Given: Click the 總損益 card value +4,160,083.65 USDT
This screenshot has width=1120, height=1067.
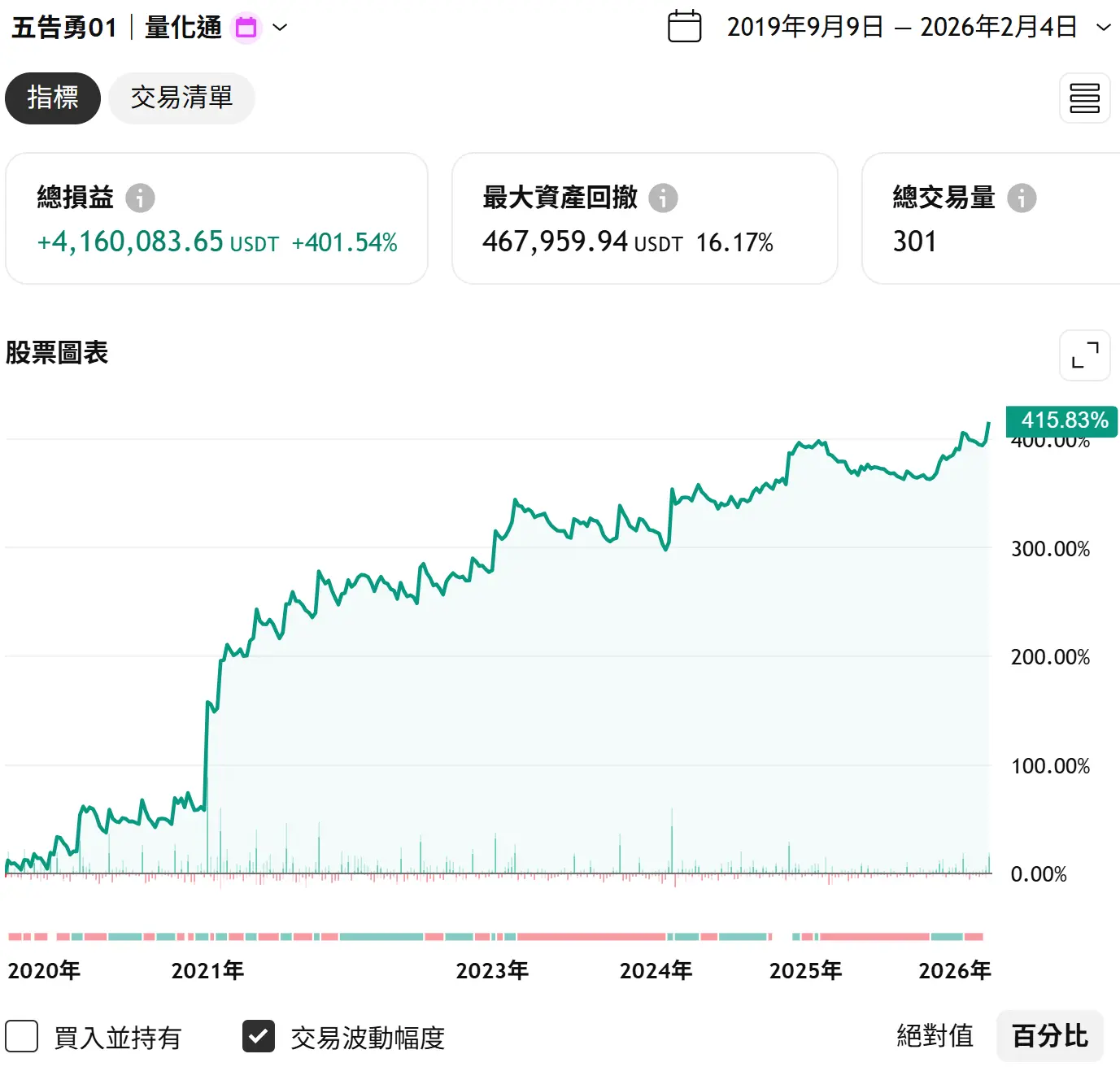Looking at the screenshot, I should coord(158,242).
